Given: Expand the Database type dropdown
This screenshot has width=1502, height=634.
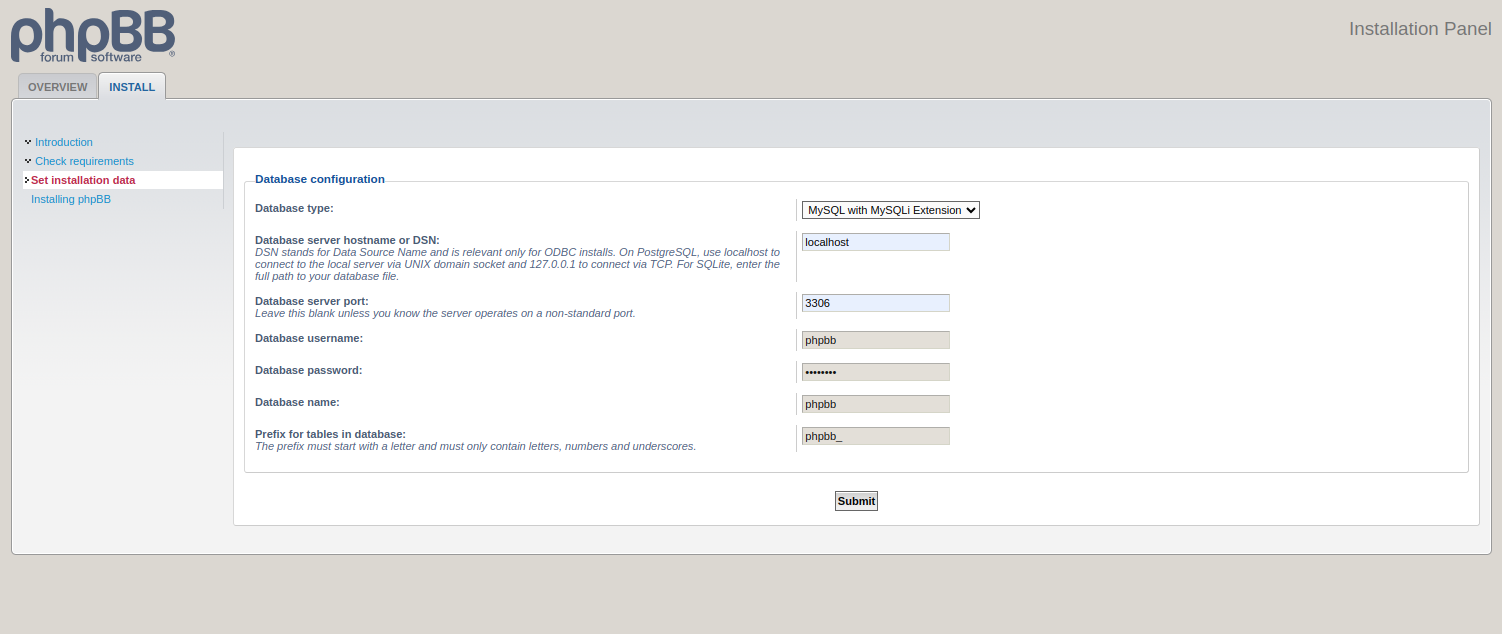Looking at the screenshot, I should click(x=890, y=210).
